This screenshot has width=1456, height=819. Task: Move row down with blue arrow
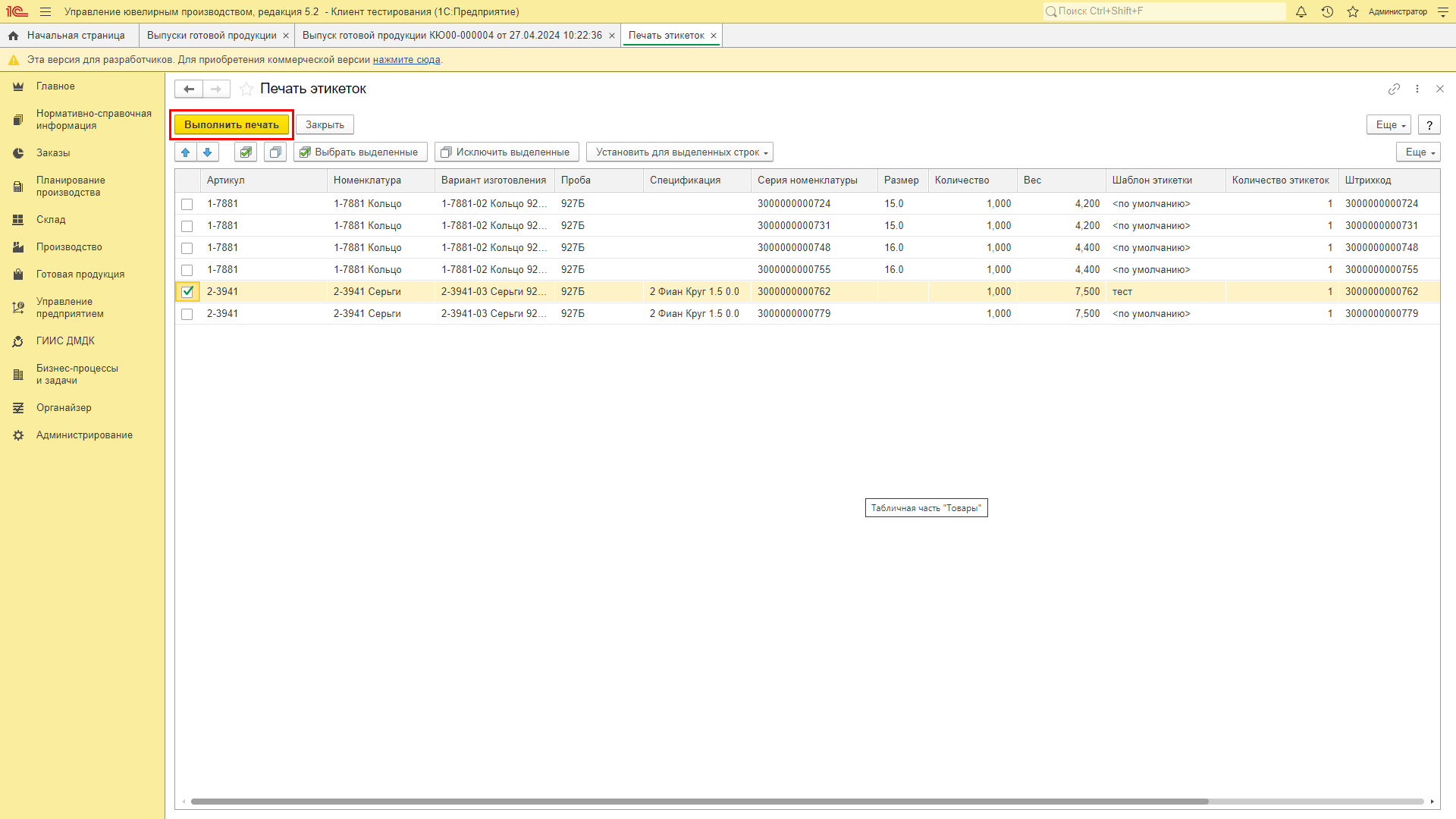(208, 152)
